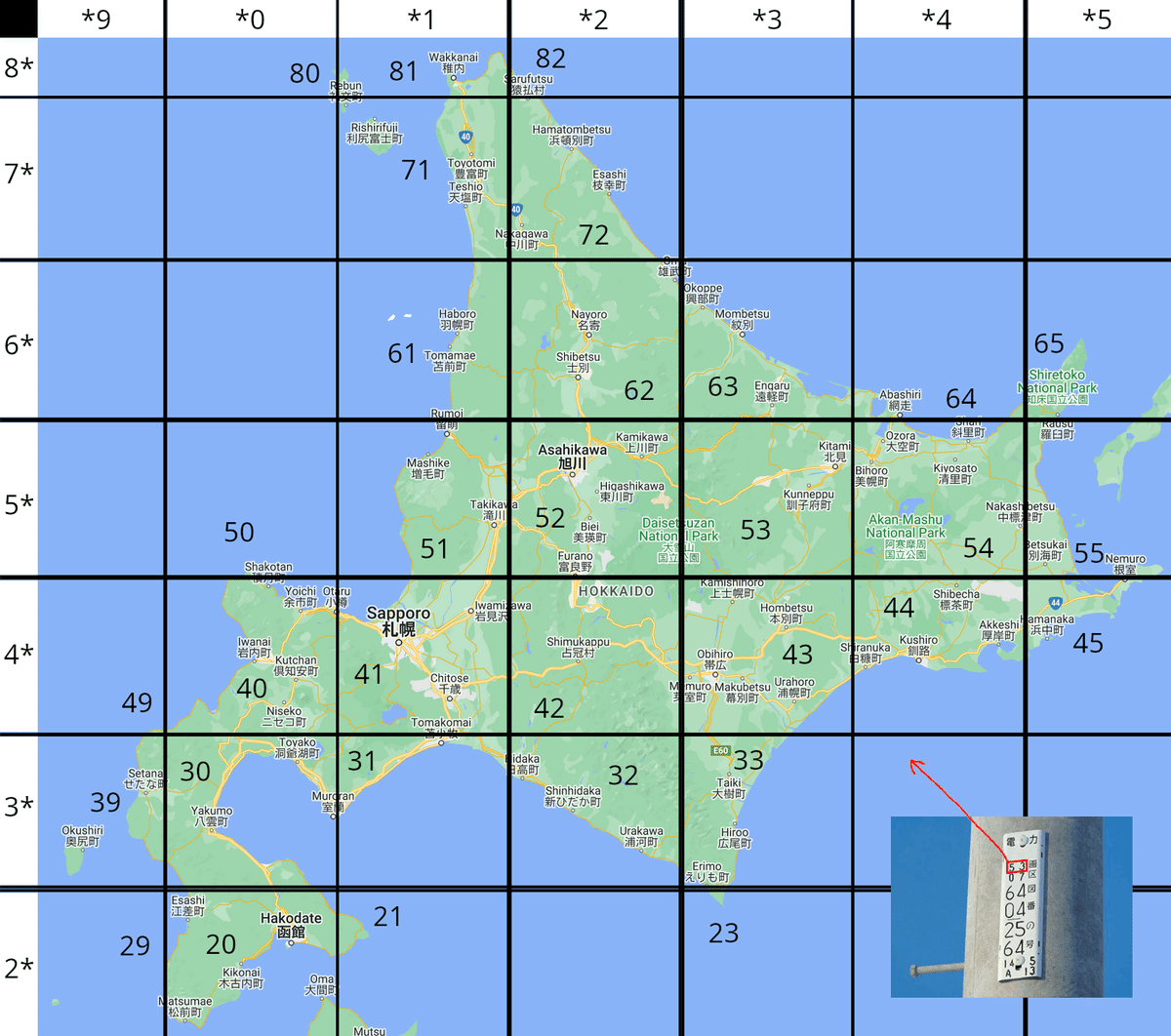Click the HOKKAIDO region label
Image resolution: width=1171 pixels, height=1036 pixels.
pyautogui.click(x=616, y=591)
